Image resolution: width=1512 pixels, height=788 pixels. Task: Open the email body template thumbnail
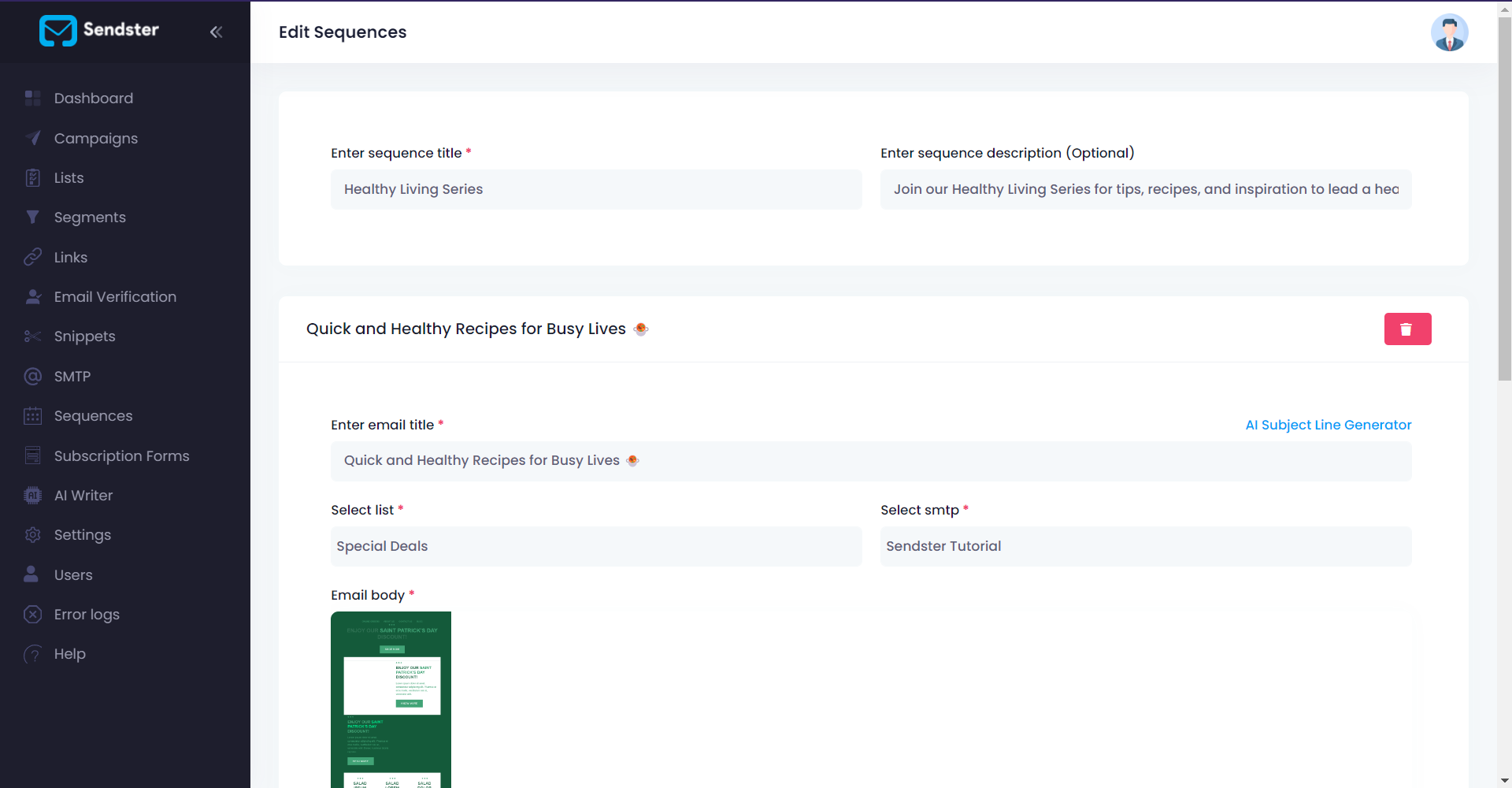[391, 699]
